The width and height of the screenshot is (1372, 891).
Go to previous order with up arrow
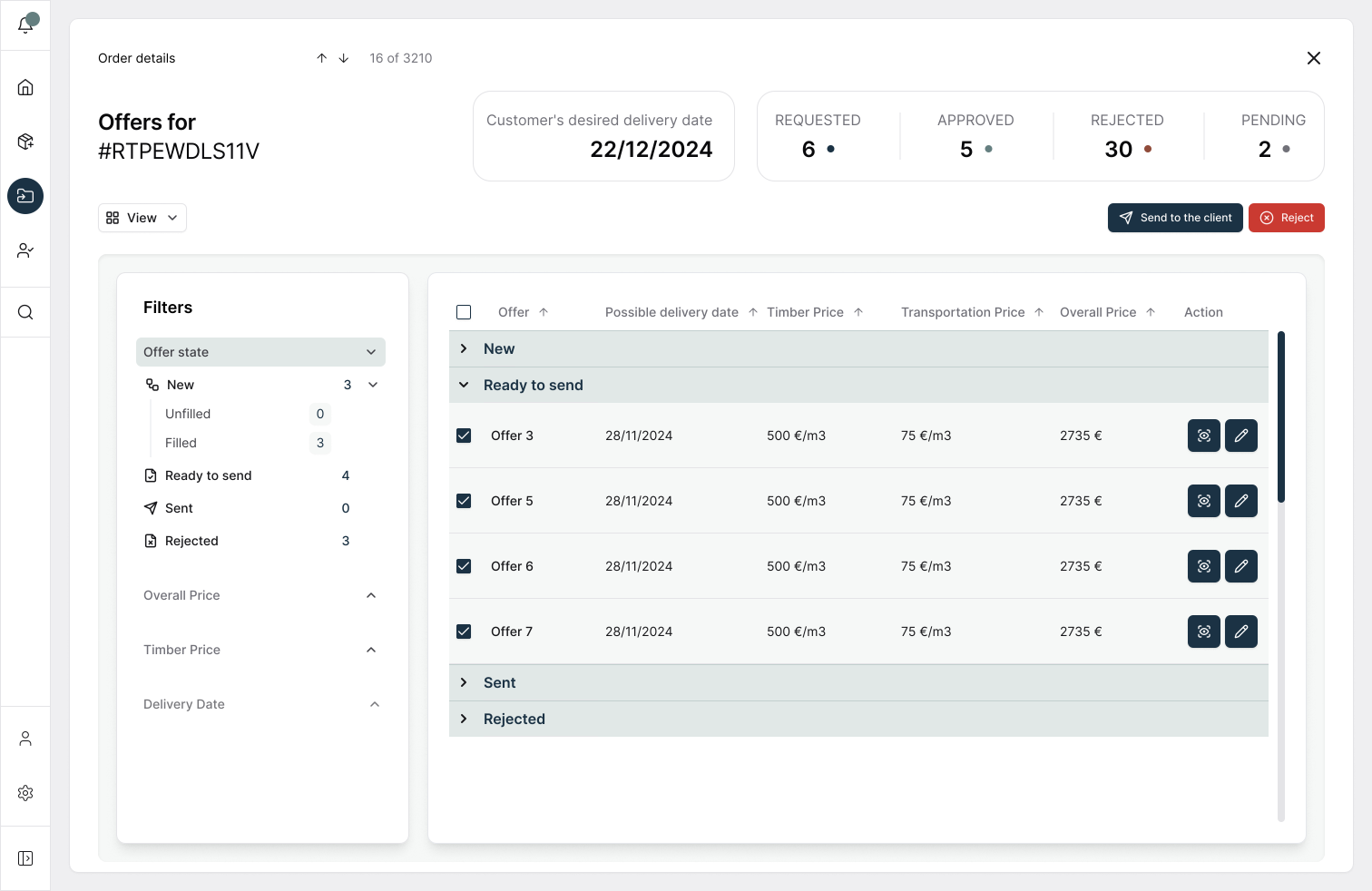(x=321, y=58)
